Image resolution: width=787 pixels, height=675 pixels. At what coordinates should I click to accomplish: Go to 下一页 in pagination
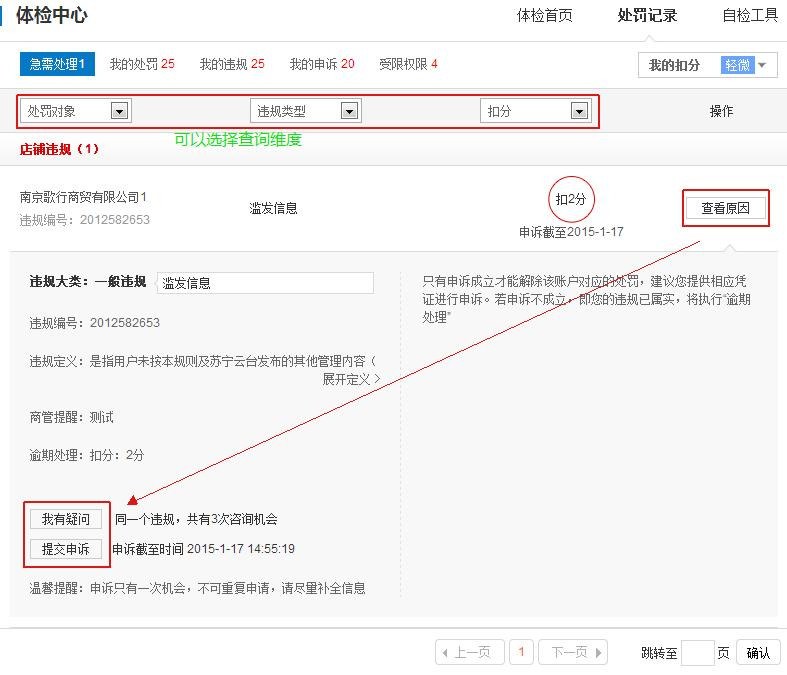coord(572,653)
